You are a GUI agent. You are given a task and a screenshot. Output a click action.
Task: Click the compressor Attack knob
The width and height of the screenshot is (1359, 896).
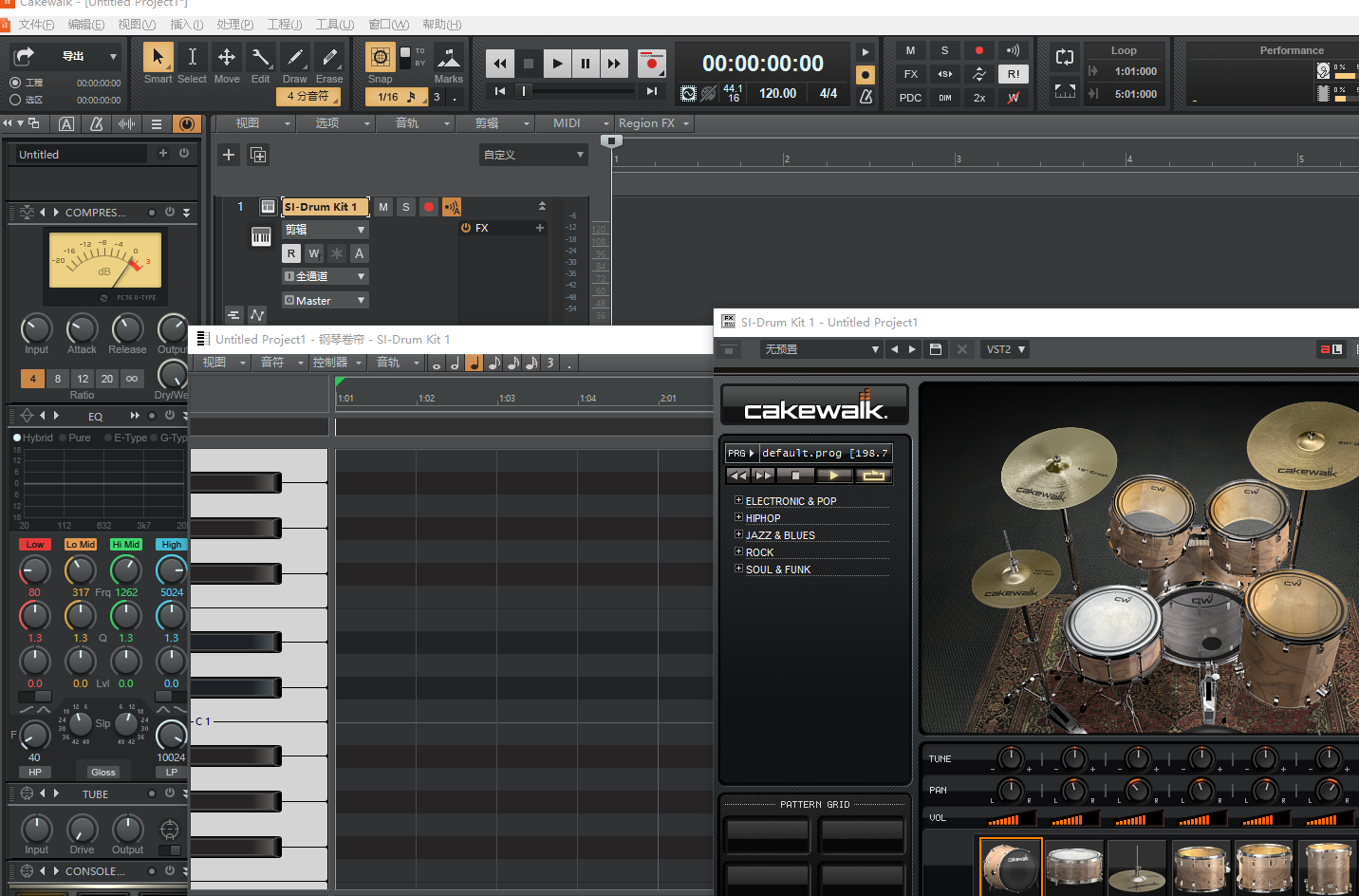click(x=82, y=328)
